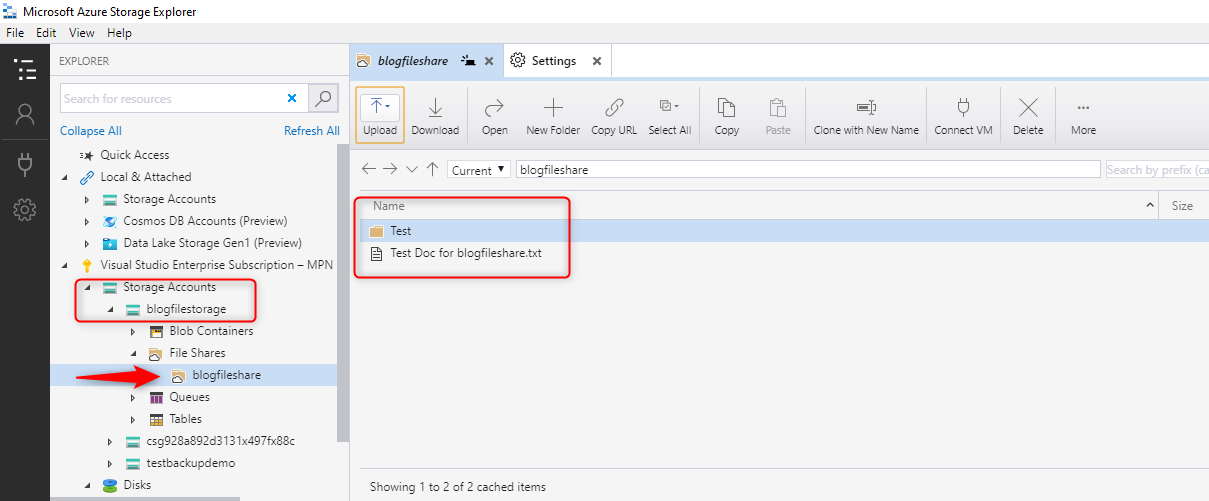This screenshot has height=501, width=1209.
Task: Open the navigation history down chevron
Action: point(411,169)
